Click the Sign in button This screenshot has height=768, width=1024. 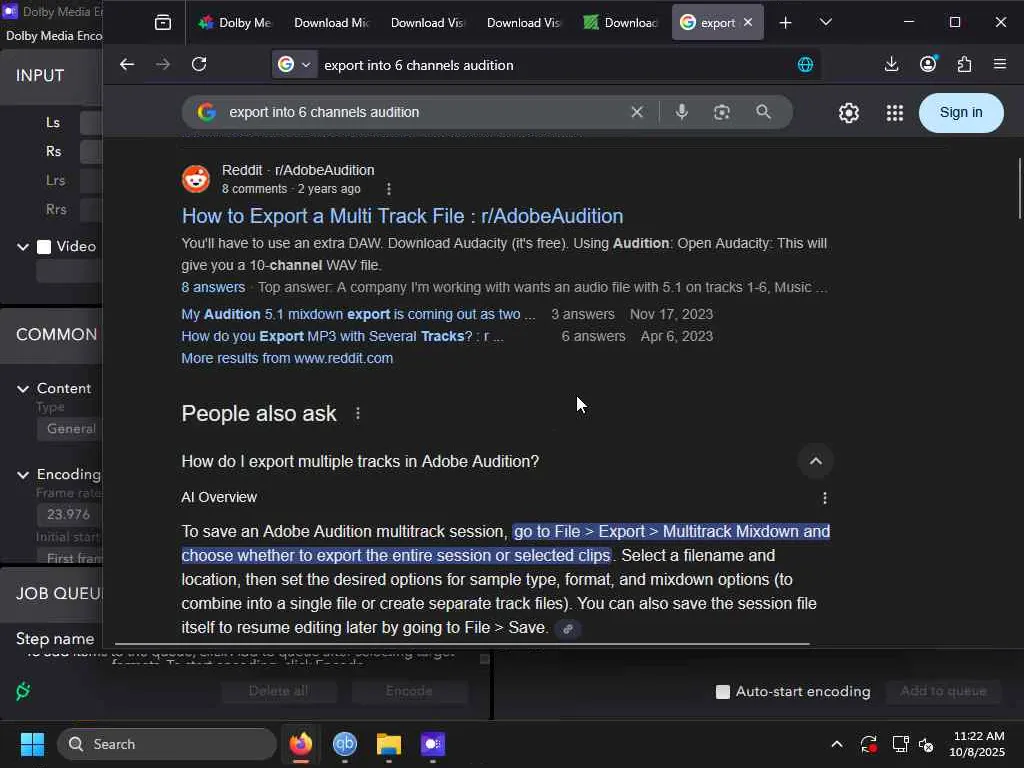961,112
